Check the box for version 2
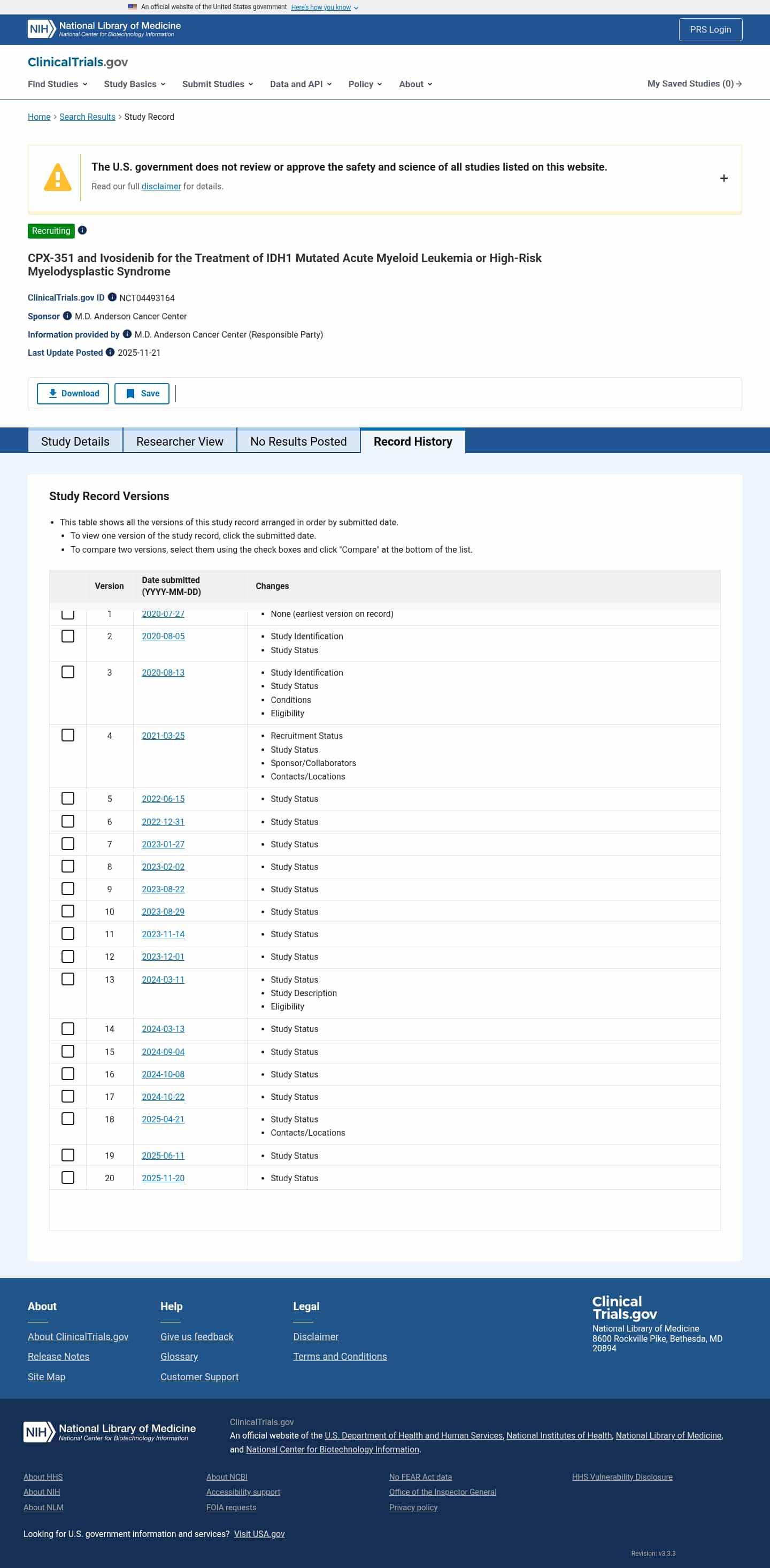 click(68, 636)
